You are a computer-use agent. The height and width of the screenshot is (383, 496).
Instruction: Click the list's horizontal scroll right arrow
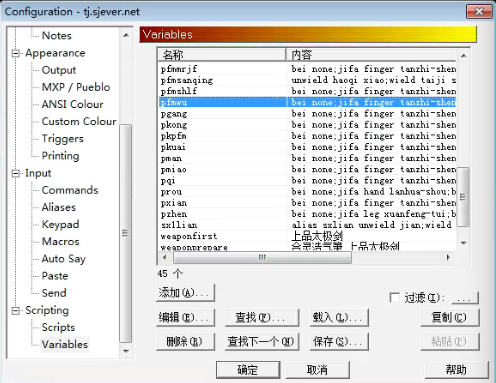tap(448, 257)
